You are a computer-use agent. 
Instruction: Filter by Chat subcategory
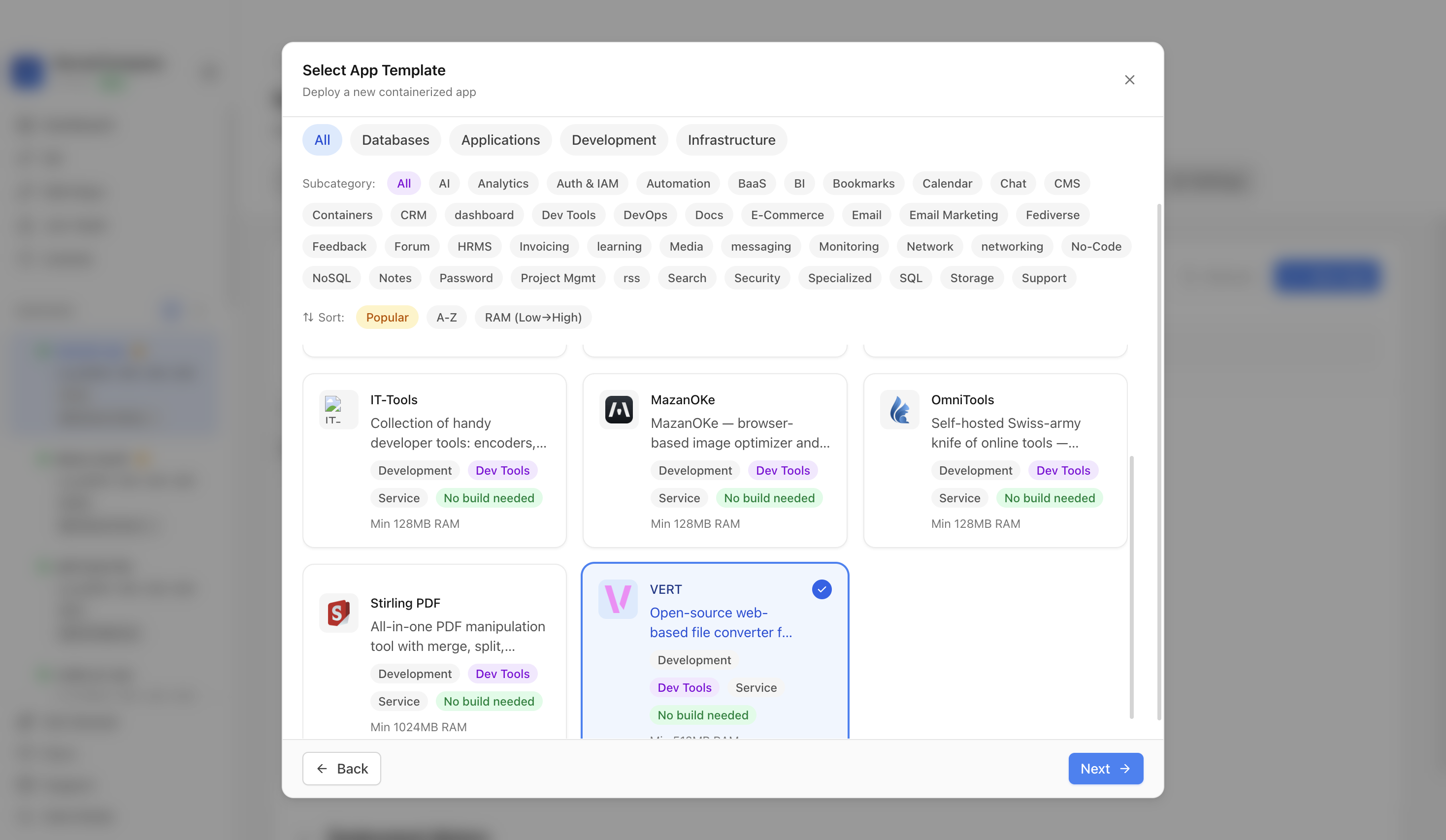pos(1013,184)
